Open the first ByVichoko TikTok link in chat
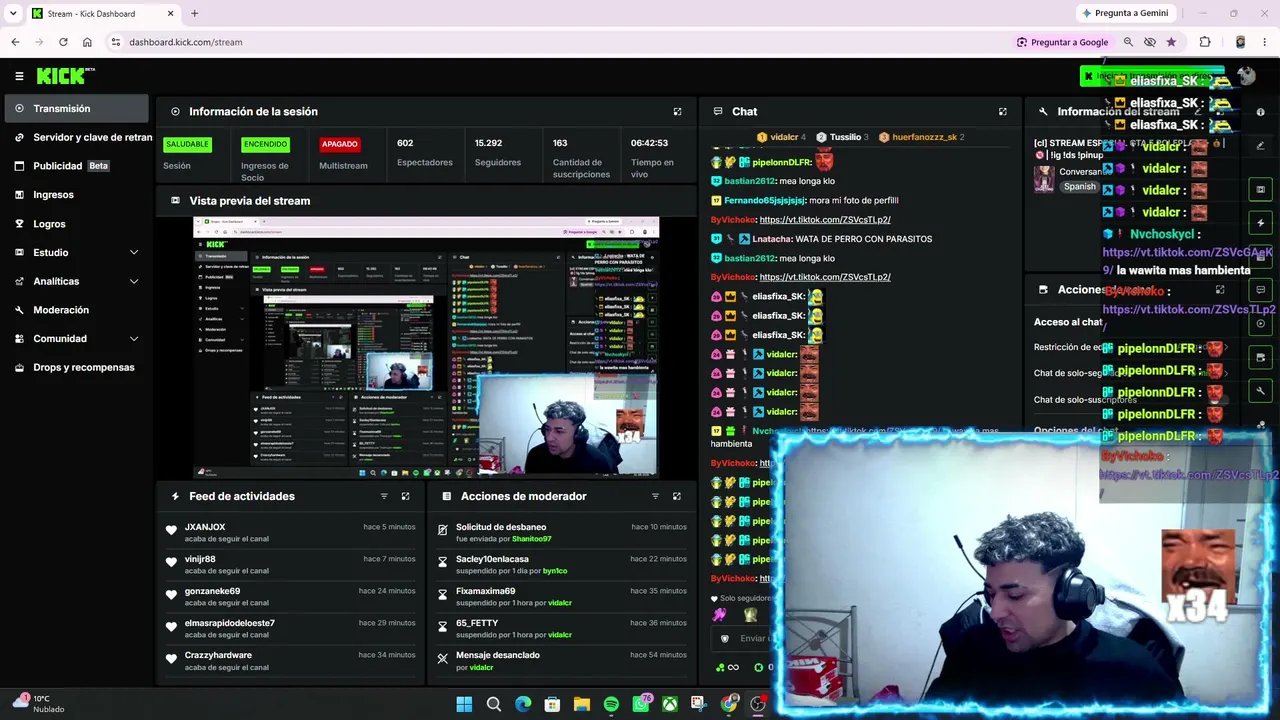The height and width of the screenshot is (720, 1280). [x=825, y=220]
